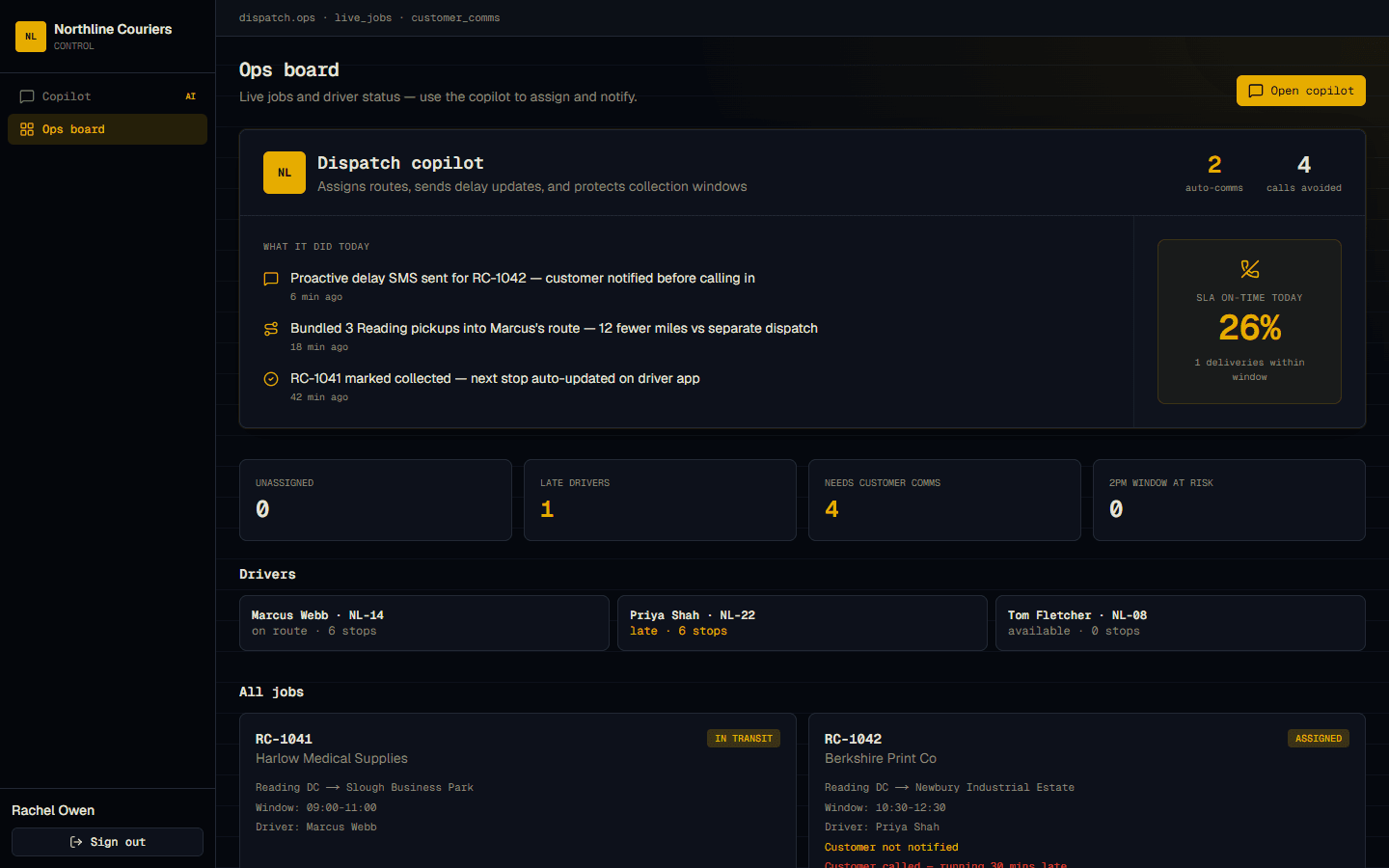Click the Rachel Owen user name

pyautogui.click(x=53, y=810)
